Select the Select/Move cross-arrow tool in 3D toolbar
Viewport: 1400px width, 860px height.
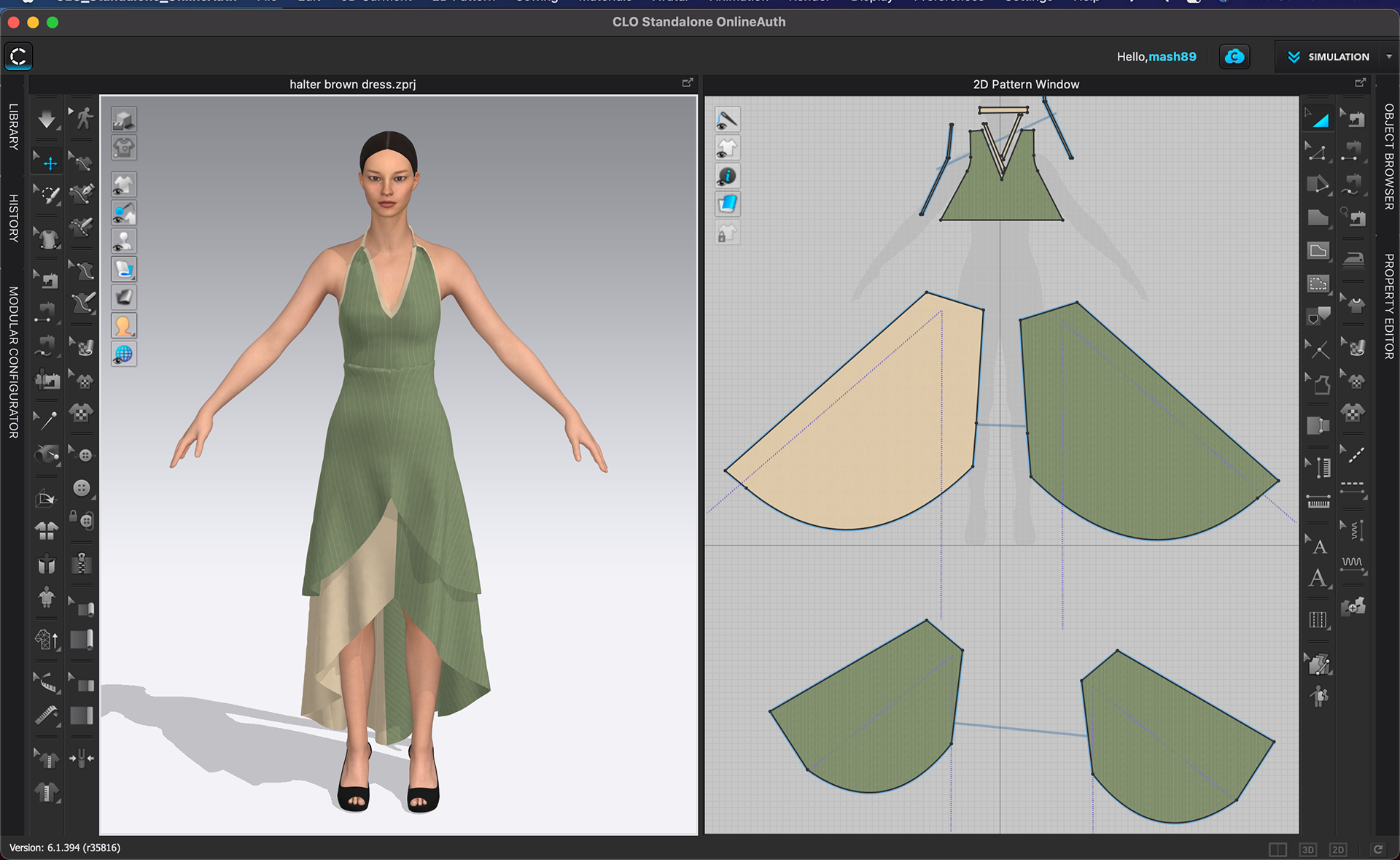coord(50,163)
